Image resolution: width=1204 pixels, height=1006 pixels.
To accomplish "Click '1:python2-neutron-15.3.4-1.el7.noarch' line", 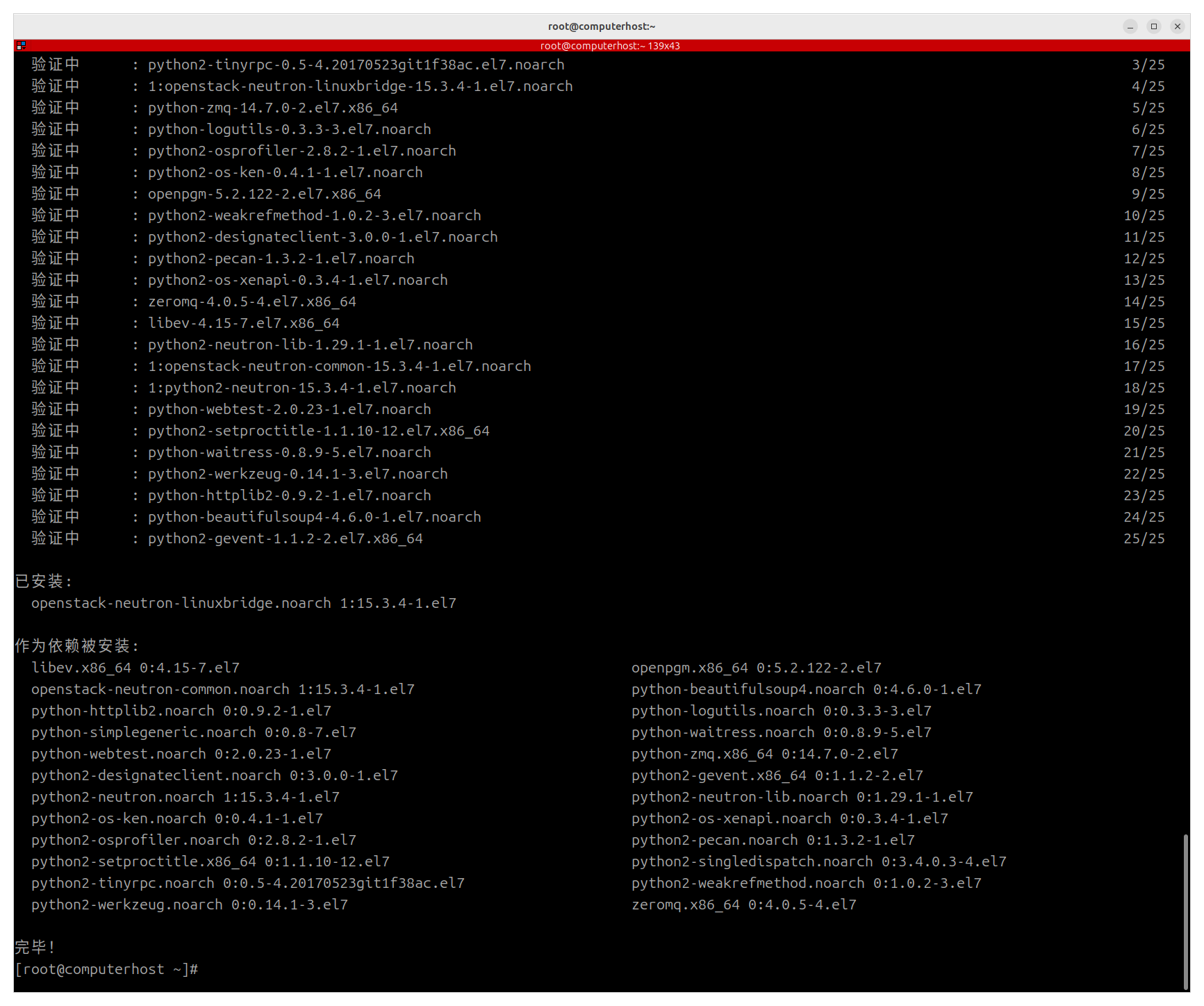I will click(x=302, y=388).
